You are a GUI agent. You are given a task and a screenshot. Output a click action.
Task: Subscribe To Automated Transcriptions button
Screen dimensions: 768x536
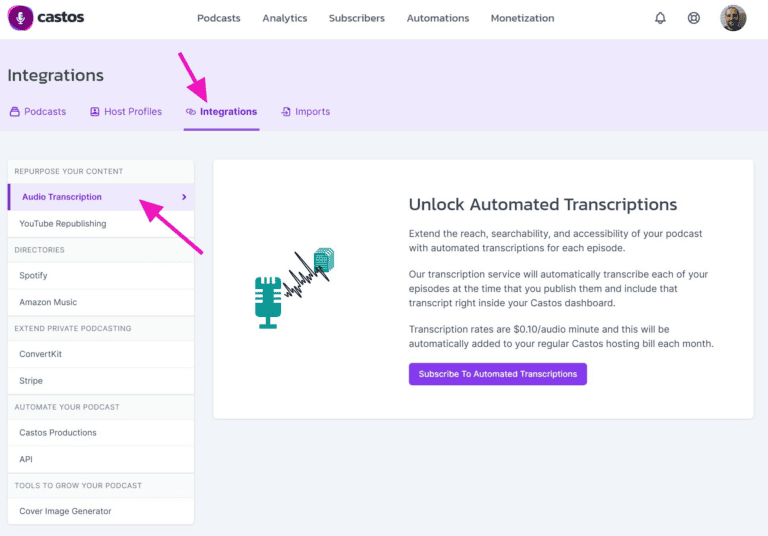pyautogui.click(x=498, y=374)
